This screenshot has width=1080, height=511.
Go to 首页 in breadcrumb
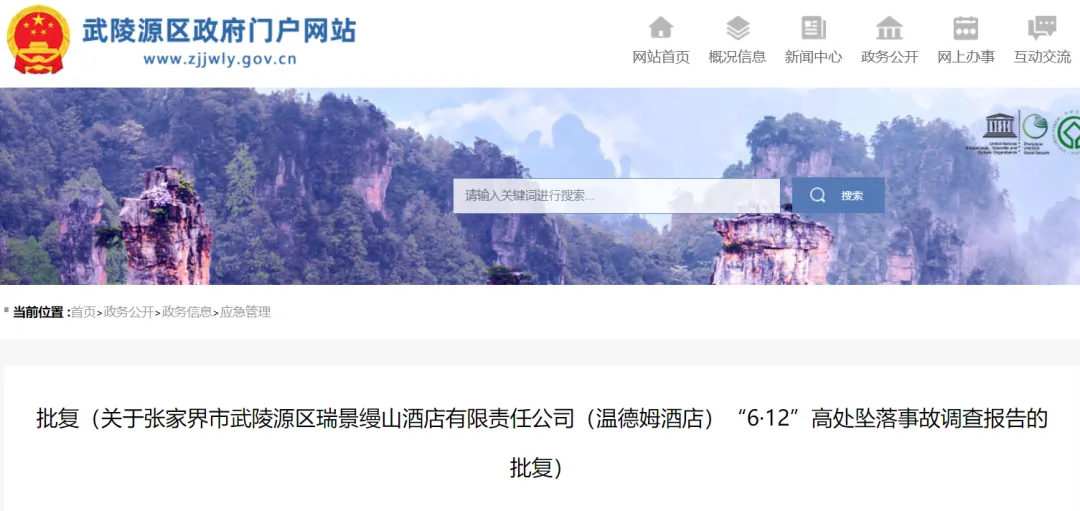click(83, 312)
